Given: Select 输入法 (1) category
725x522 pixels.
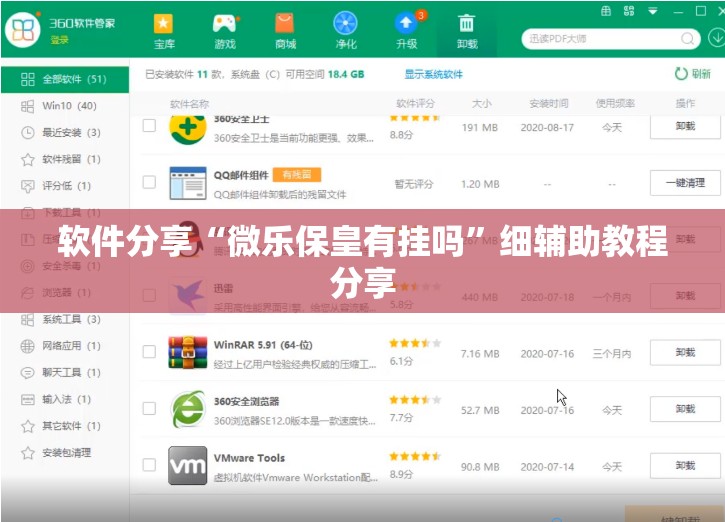Looking at the screenshot, I should pyautogui.click(x=65, y=399).
